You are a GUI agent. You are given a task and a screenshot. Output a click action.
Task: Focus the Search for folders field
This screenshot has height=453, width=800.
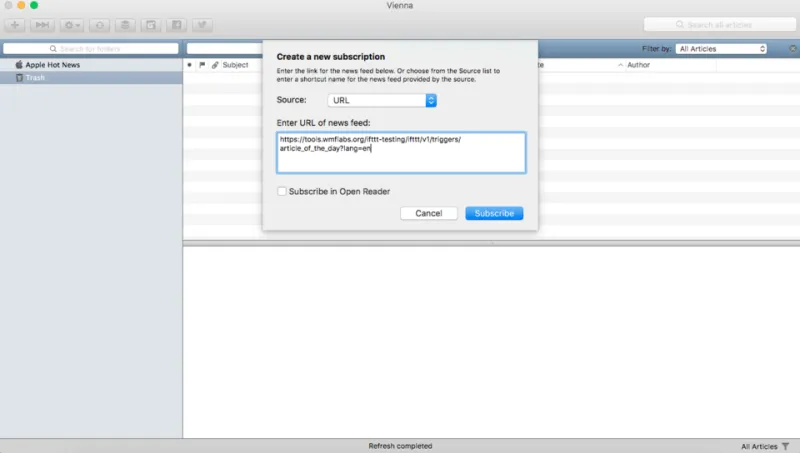click(x=91, y=49)
